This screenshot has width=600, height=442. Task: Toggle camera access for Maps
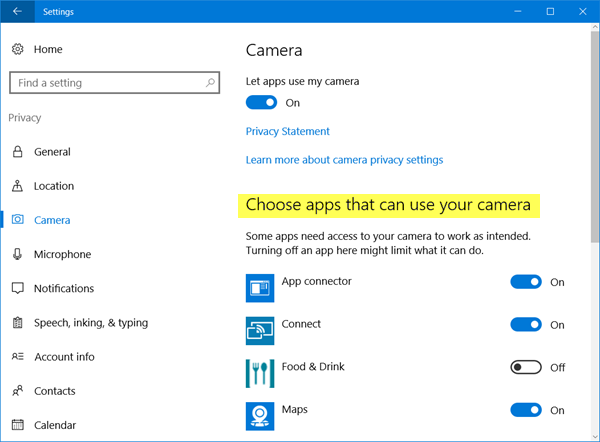coord(526,410)
